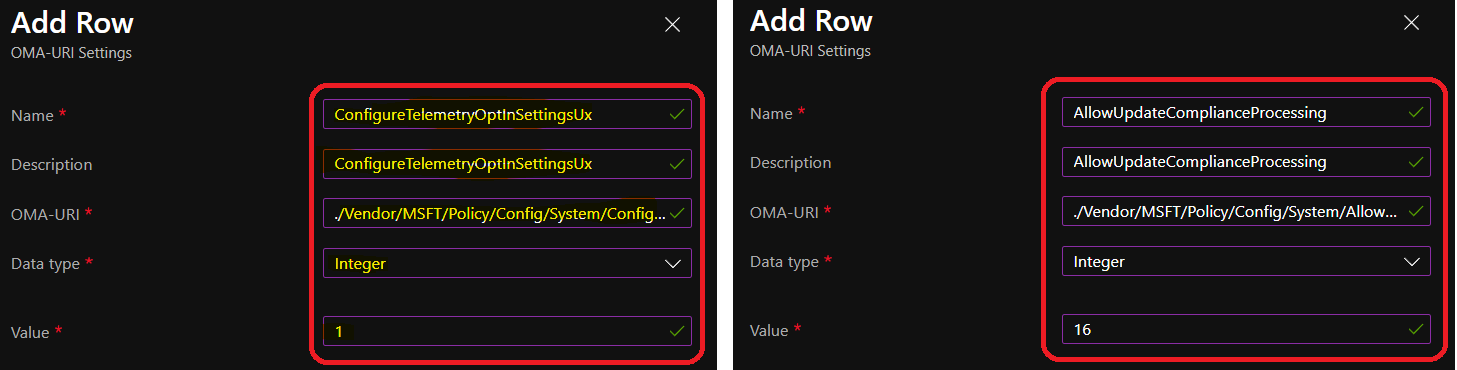
Task: Open the left Data type Integer dropdown
Action: coord(507,263)
